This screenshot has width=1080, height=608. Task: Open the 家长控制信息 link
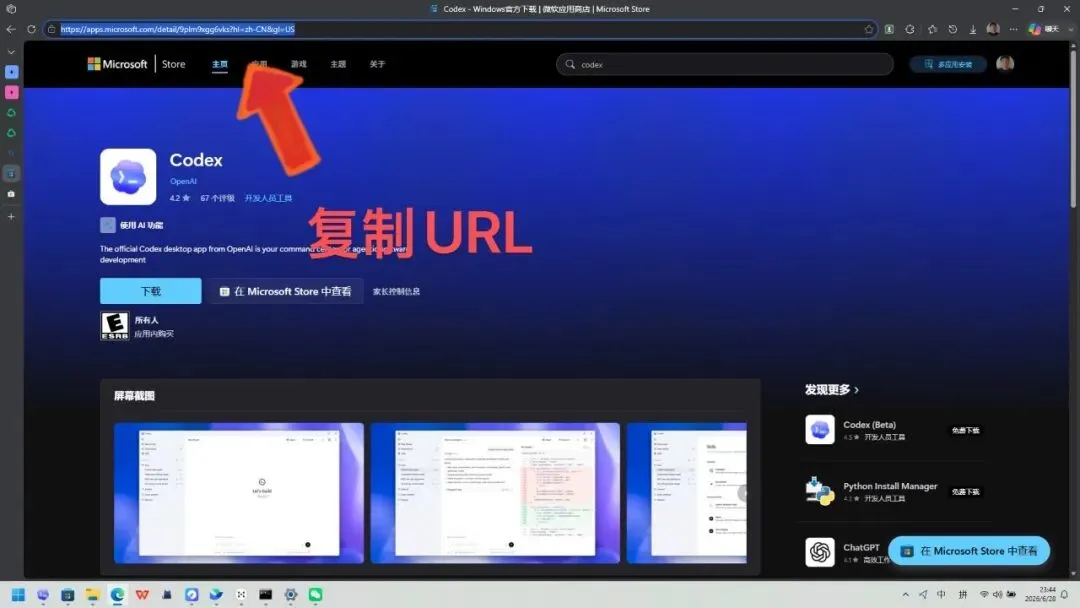pyautogui.click(x=397, y=291)
